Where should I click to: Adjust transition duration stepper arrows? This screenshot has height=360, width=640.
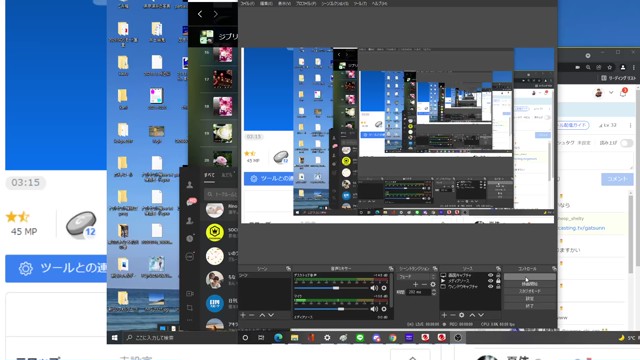point(433,292)
